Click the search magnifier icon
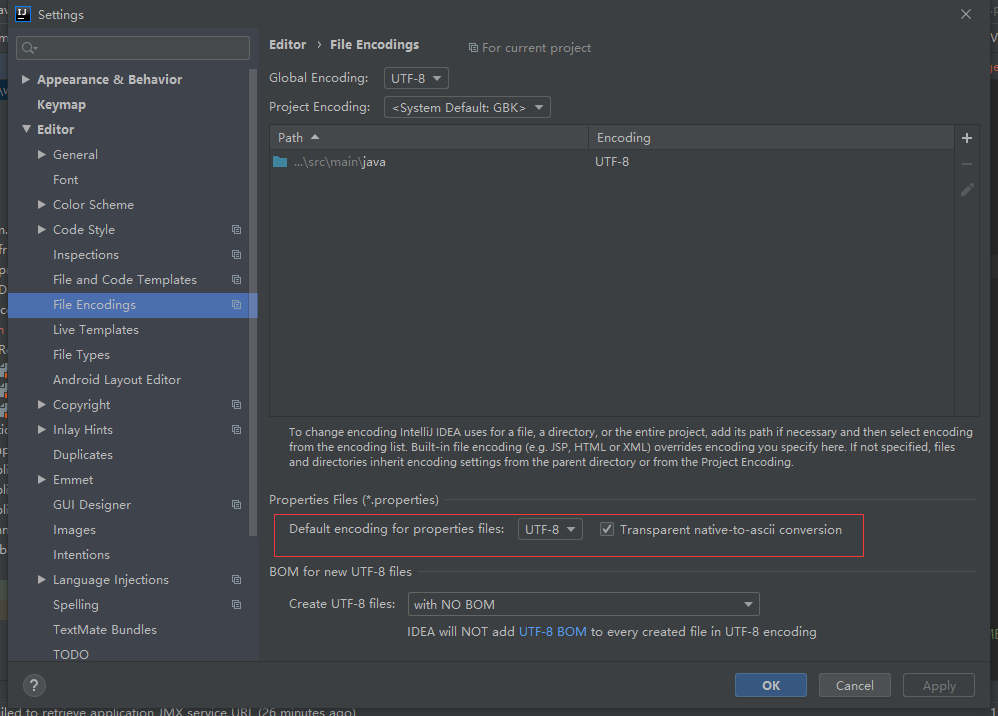This screenshot has width=998, height=716. [29, 48]
